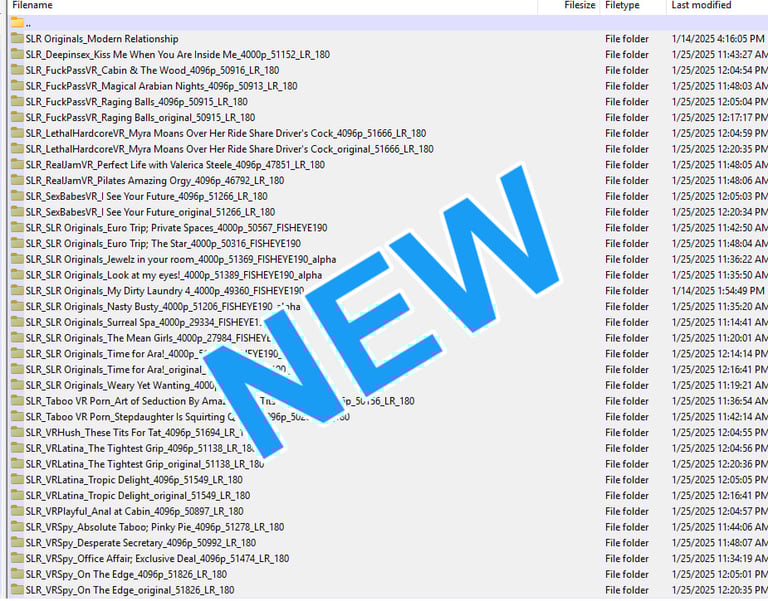
Task: Click the folder icon of FuckPassVR_Magical Arabian Nights
Action: [x=18, y=85]
